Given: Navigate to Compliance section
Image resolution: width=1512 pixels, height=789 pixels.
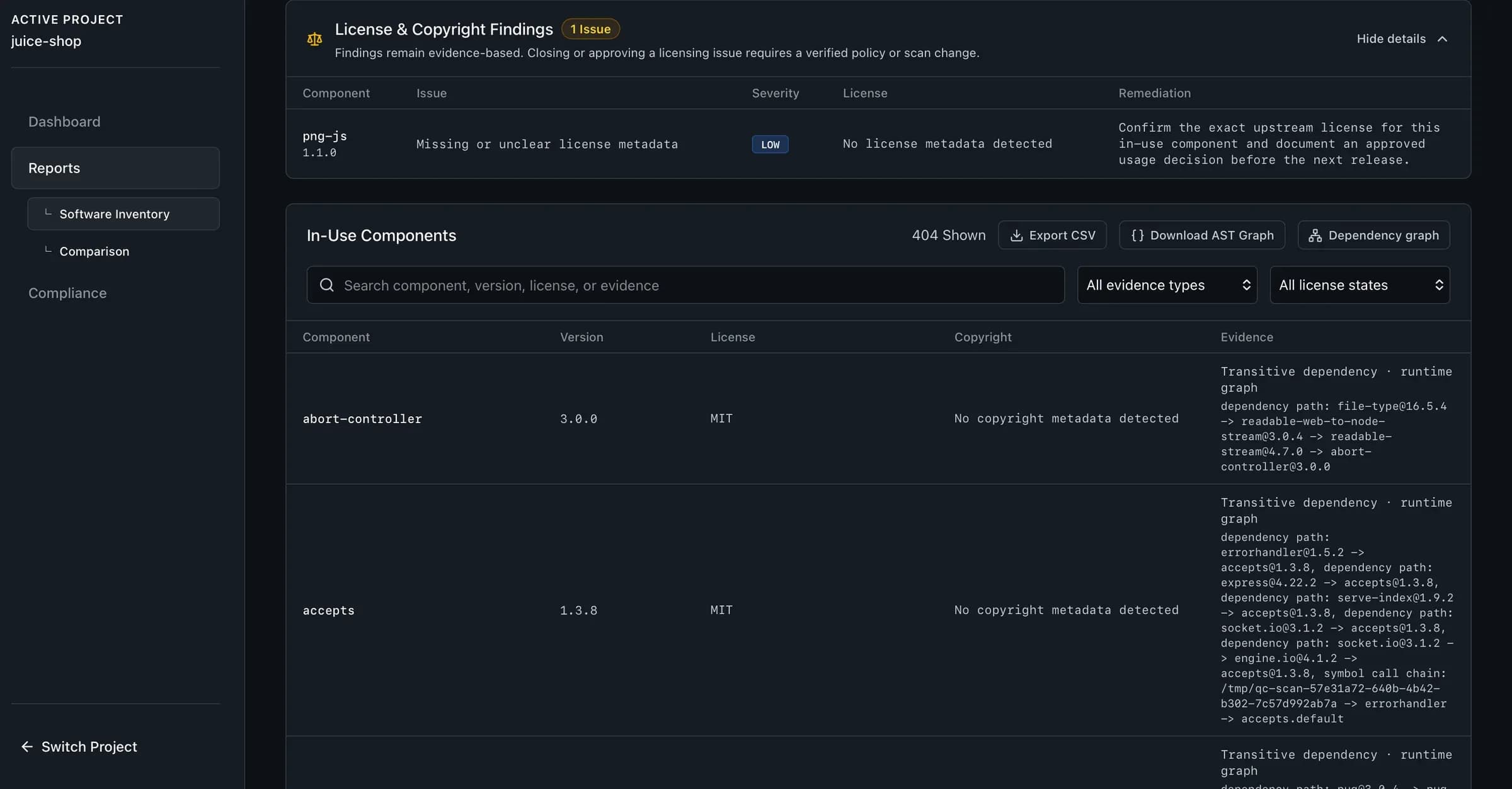Looking at the screenshot, I should coord(67,293).
